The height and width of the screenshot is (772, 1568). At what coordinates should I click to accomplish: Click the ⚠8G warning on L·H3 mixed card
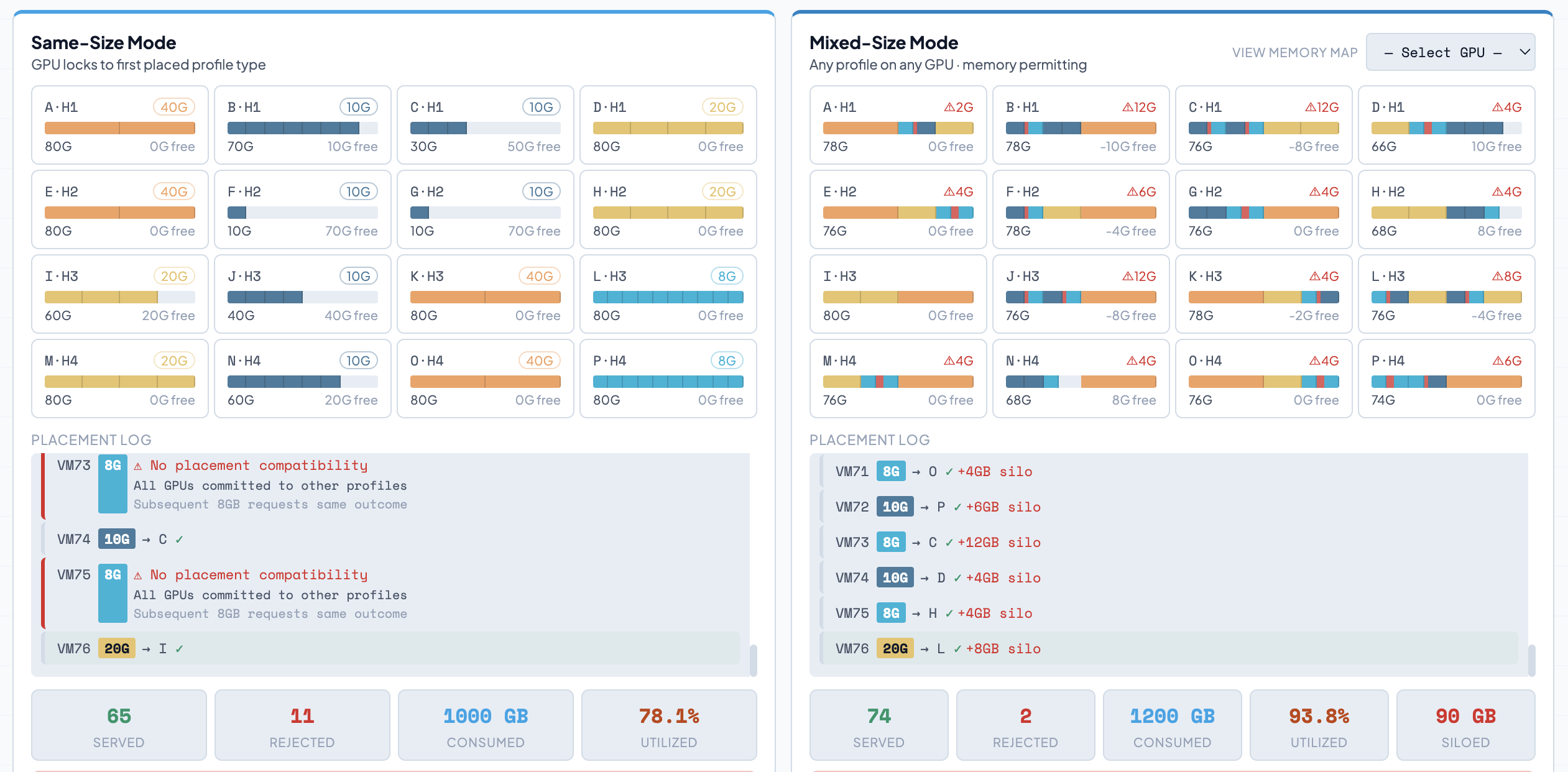coord(1506,276)
